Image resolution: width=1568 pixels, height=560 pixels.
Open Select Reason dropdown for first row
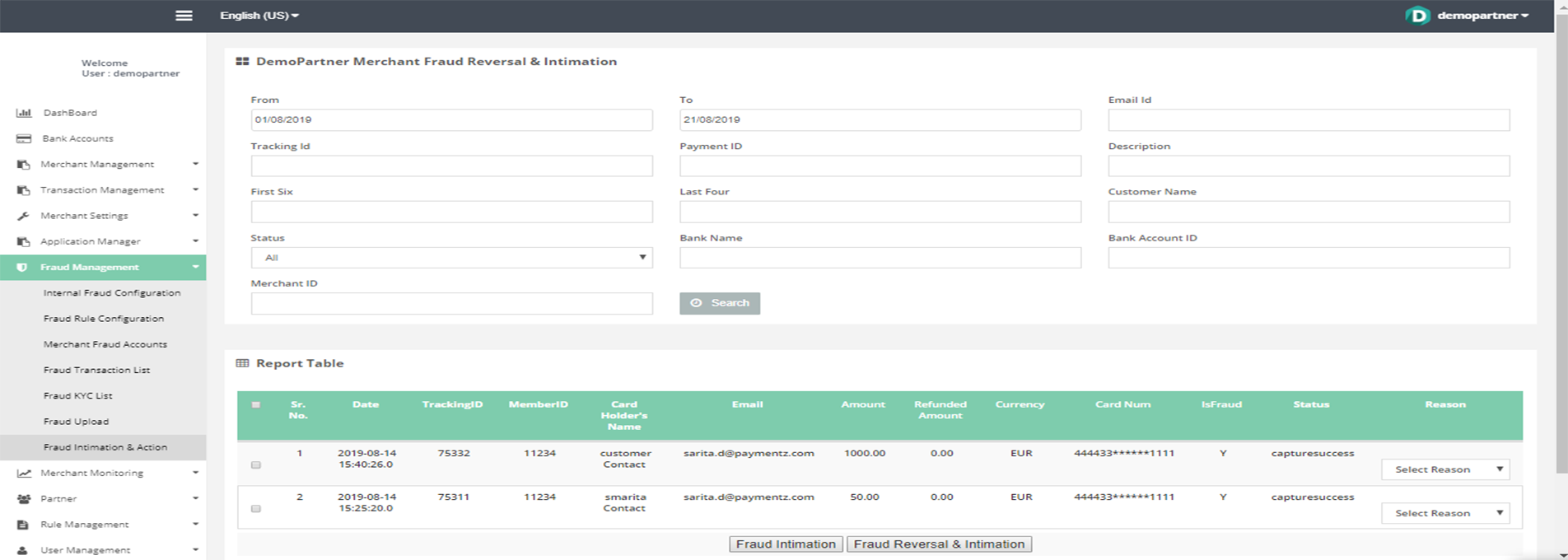point(1445,469)
